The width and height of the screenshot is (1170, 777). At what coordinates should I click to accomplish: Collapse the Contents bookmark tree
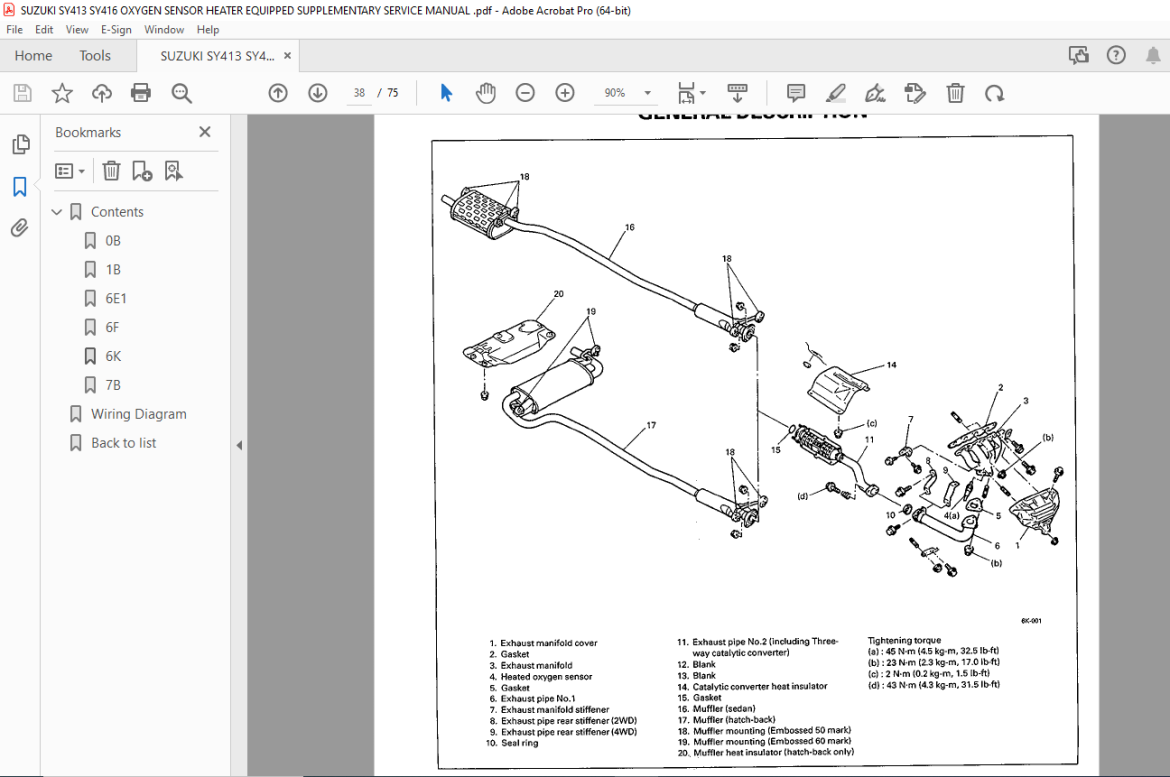pyautogui.click(x=57, y=212)
